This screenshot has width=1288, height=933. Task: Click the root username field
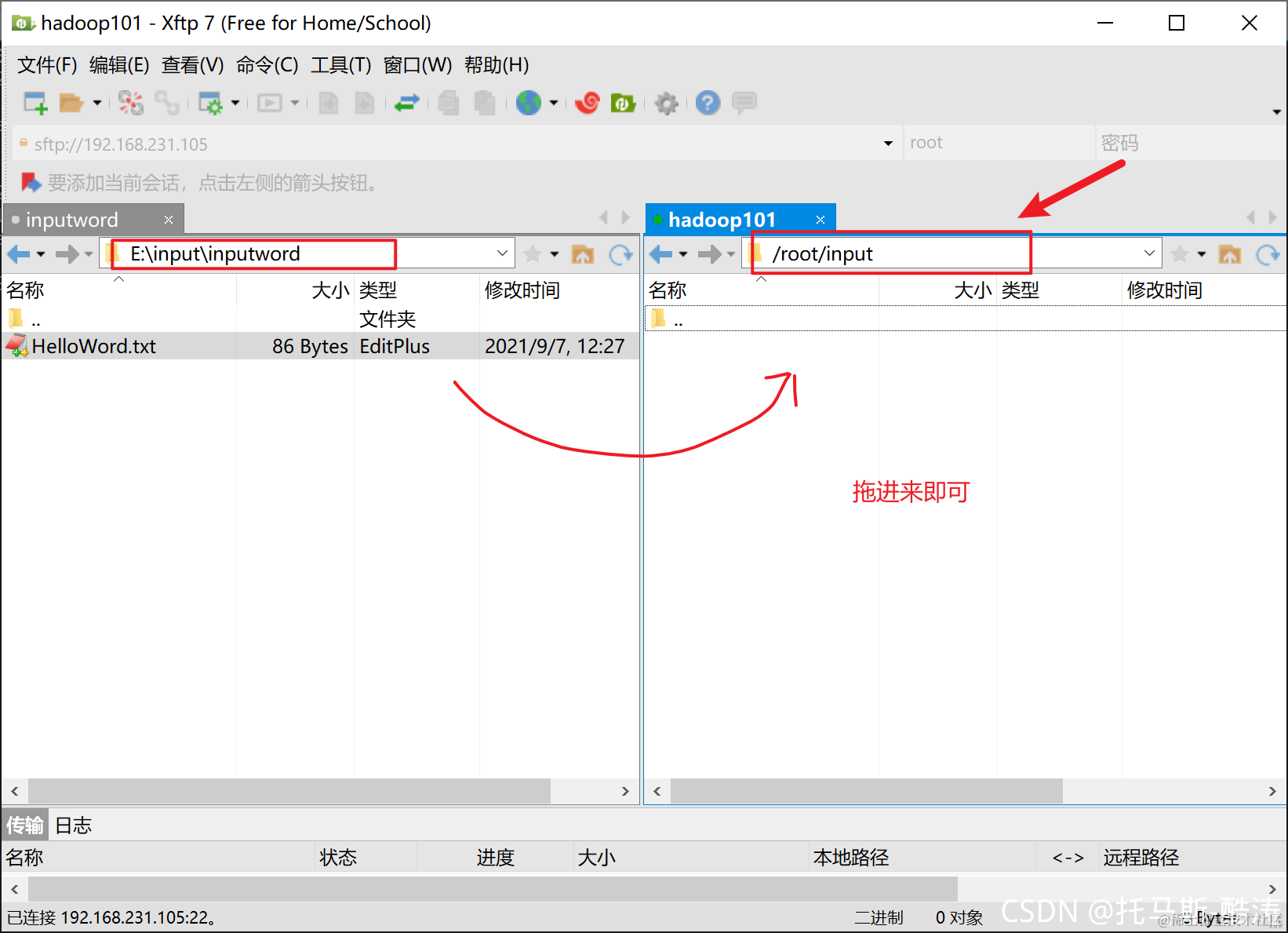pos(999,143)
